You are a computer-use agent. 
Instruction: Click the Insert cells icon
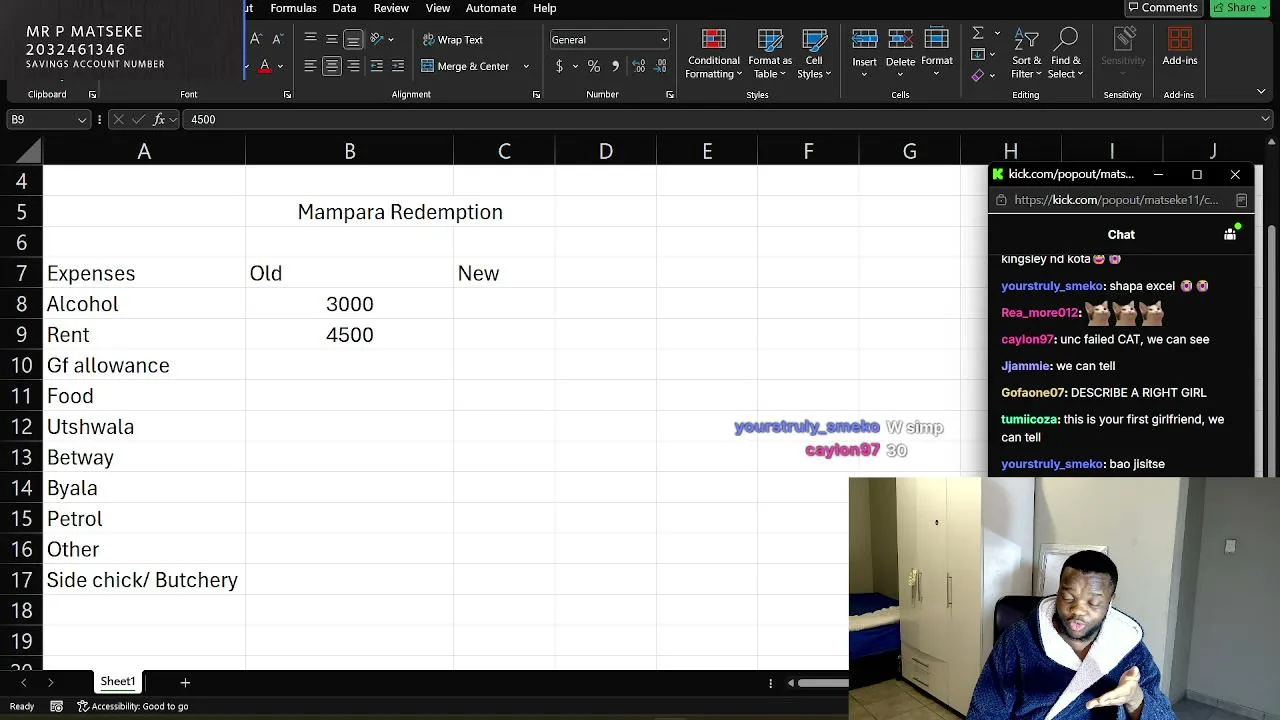(864, 39)
